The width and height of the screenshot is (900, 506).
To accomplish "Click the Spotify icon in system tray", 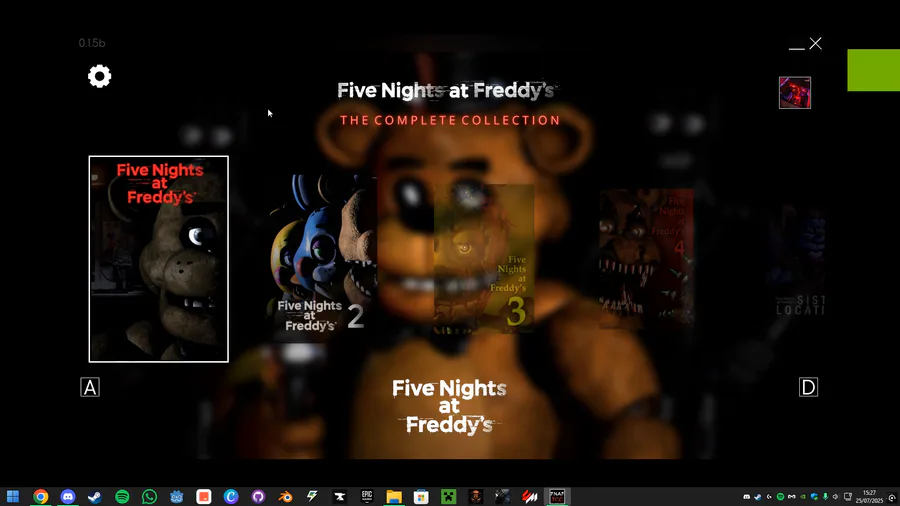I will tap(781, 497).
